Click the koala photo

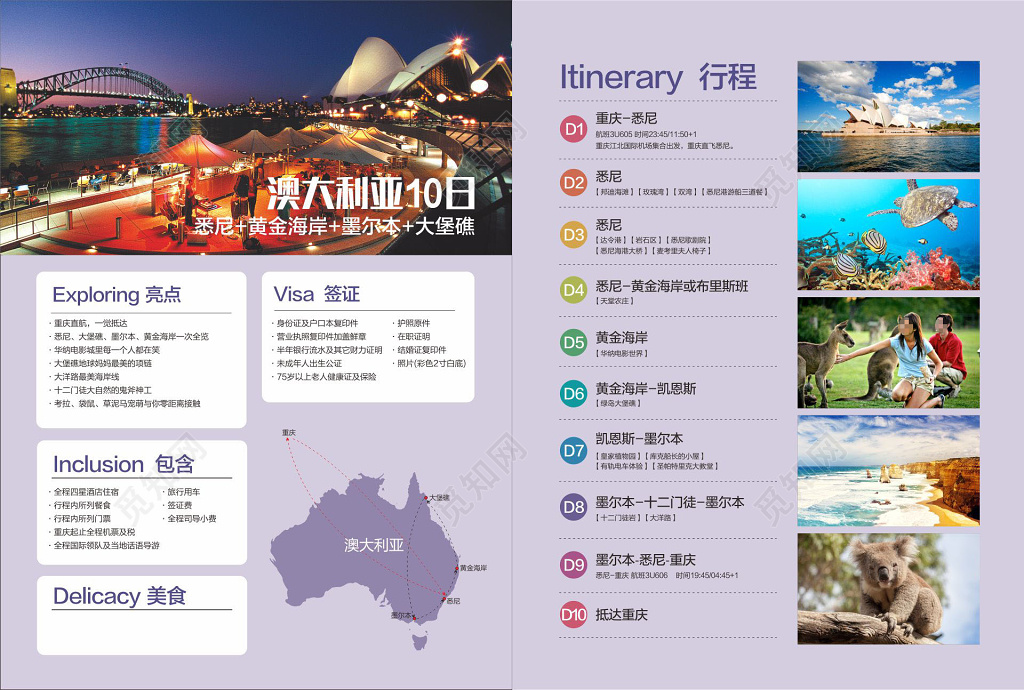(x=888, y=588)
